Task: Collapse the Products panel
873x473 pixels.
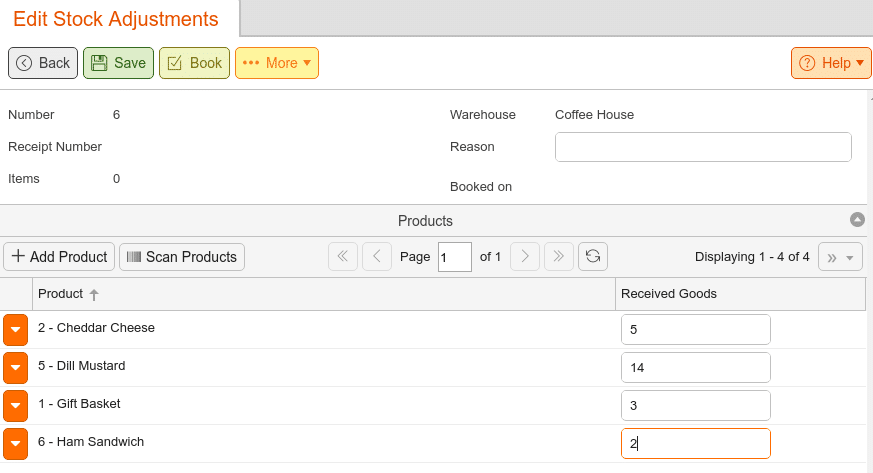Action: click(x=857, y=220)
